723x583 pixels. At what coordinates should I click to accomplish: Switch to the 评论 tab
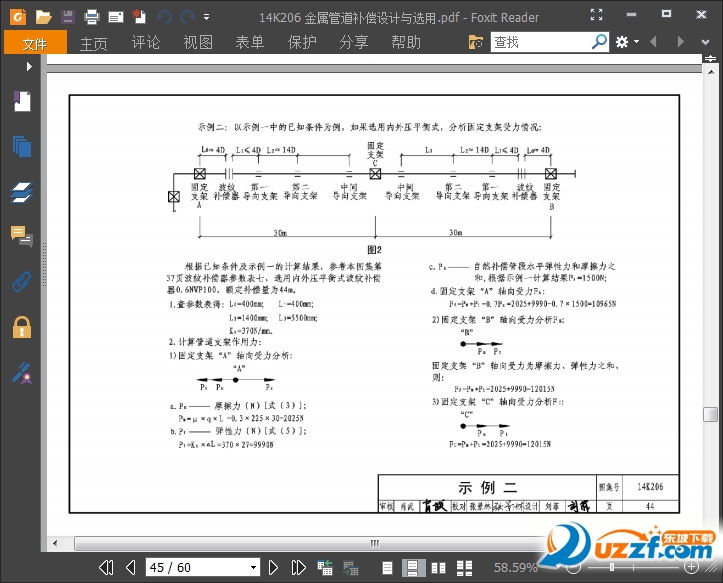click(x=145, y=42)
